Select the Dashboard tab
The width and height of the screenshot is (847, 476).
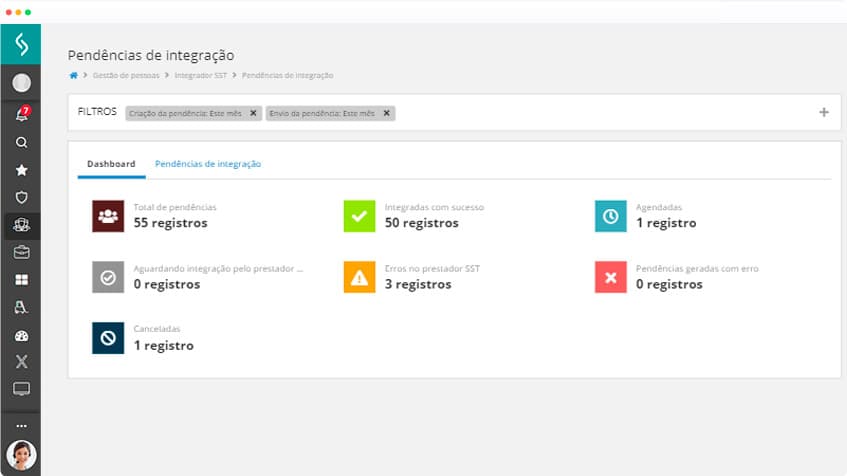click(x=111, y=164)
